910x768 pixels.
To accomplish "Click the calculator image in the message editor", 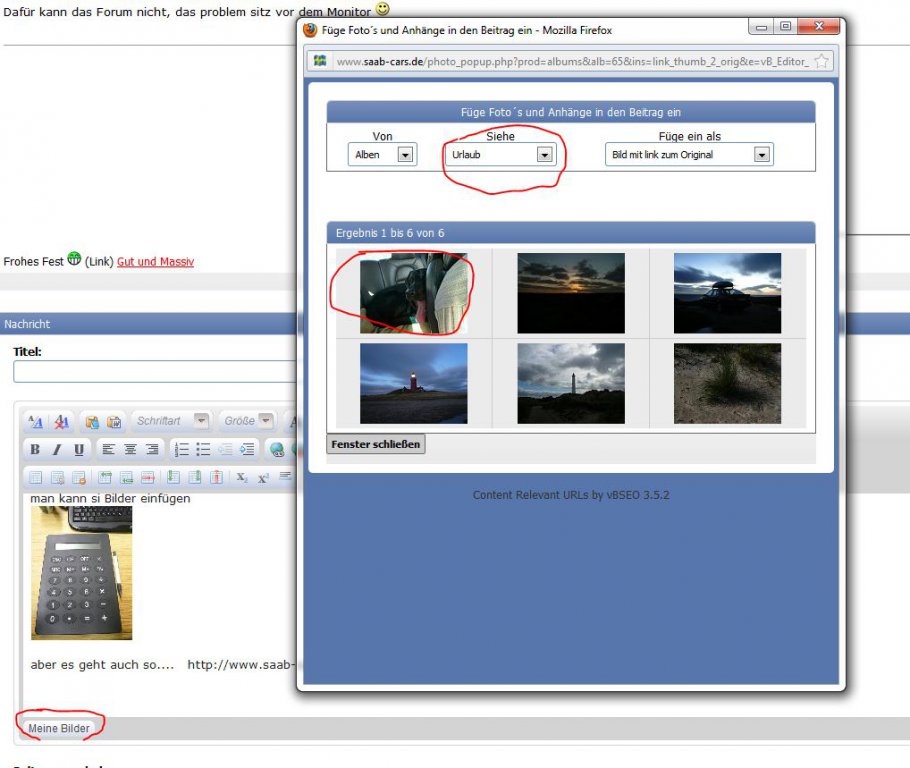I will [82, 573].
